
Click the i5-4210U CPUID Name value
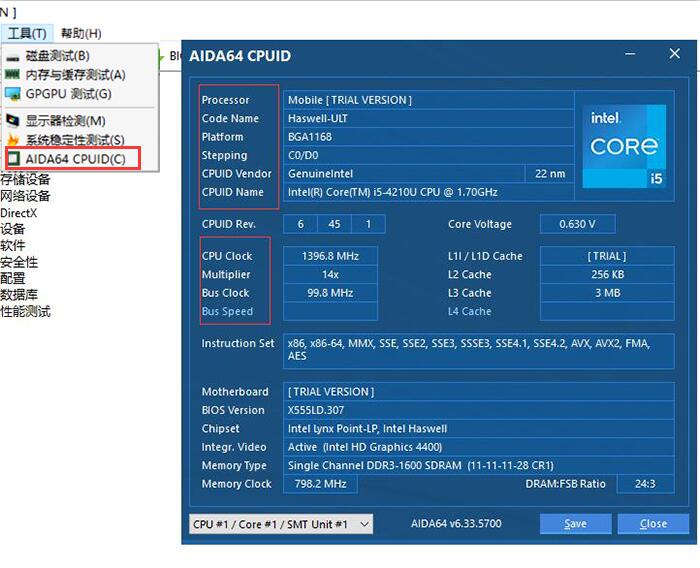[x=429, y=192]
